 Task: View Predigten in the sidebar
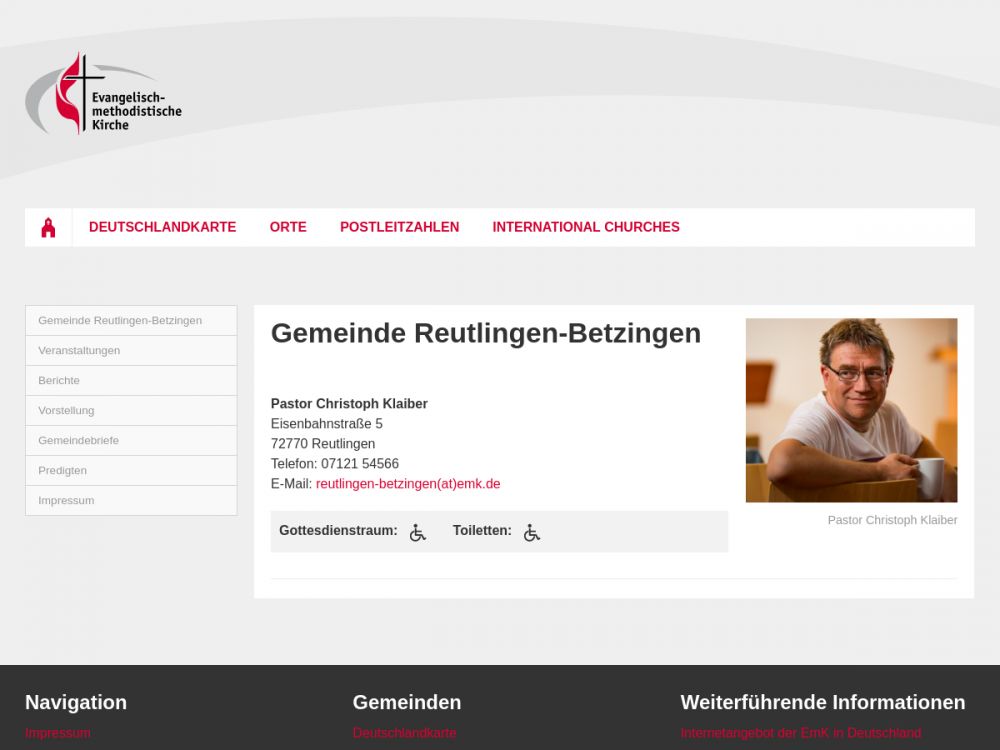click(x=131, y=470)
